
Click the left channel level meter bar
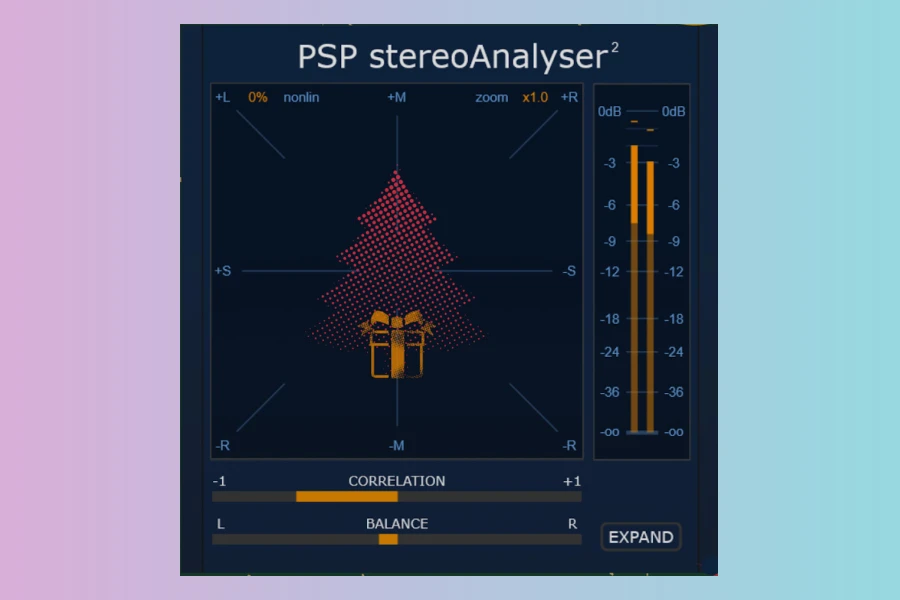click(x=634, y=290)
